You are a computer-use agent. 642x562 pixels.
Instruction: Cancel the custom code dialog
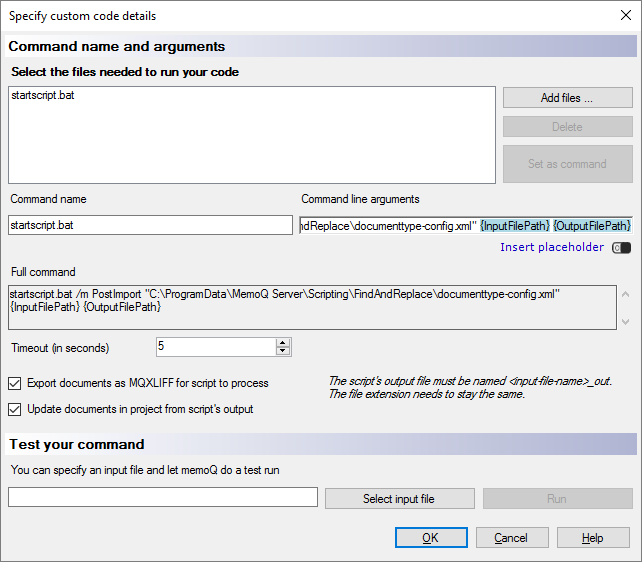(511, 538)
